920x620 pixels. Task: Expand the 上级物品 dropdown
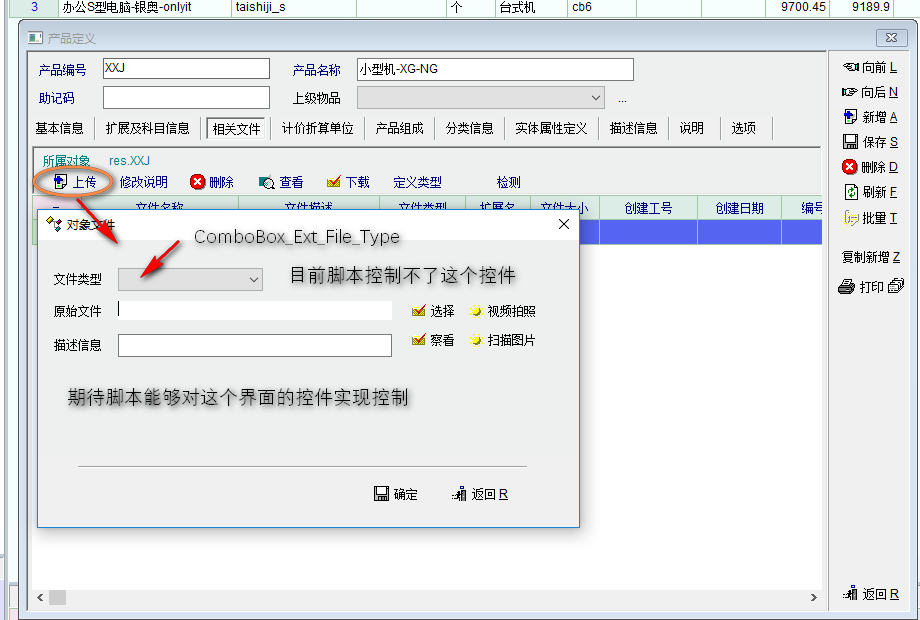(x=596, y=98)
